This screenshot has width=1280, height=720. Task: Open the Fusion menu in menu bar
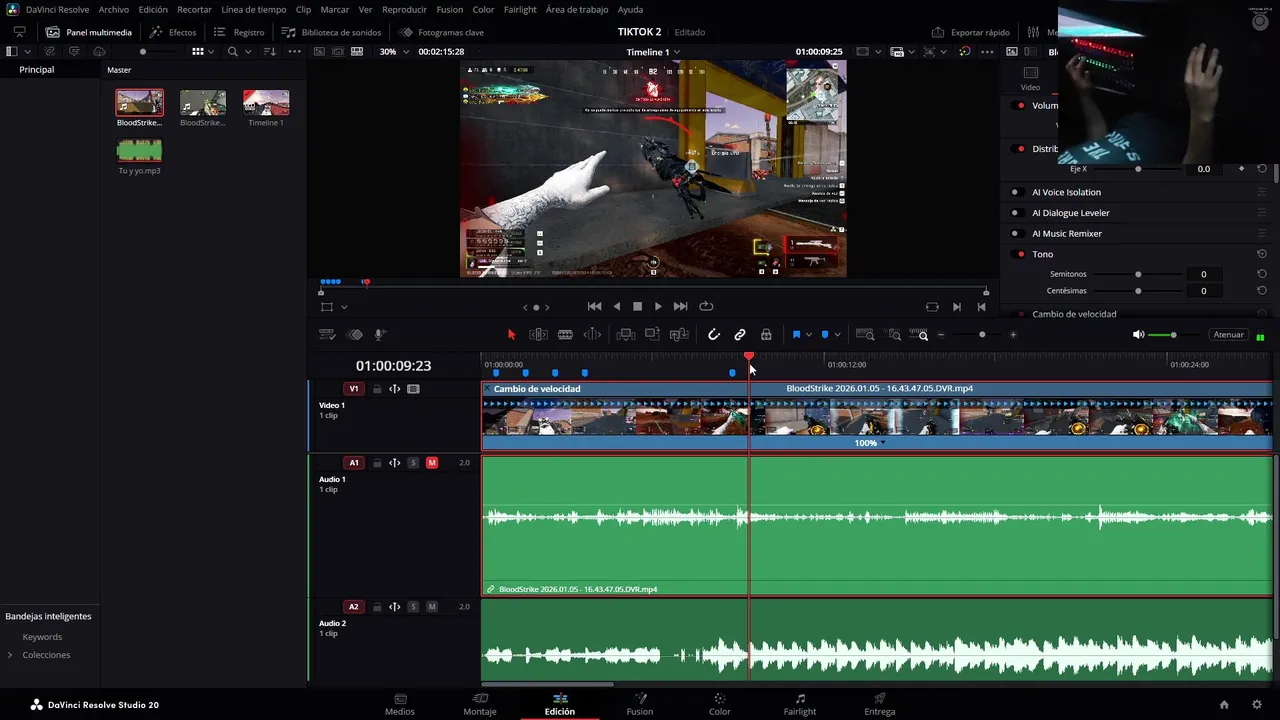(450, 9)
